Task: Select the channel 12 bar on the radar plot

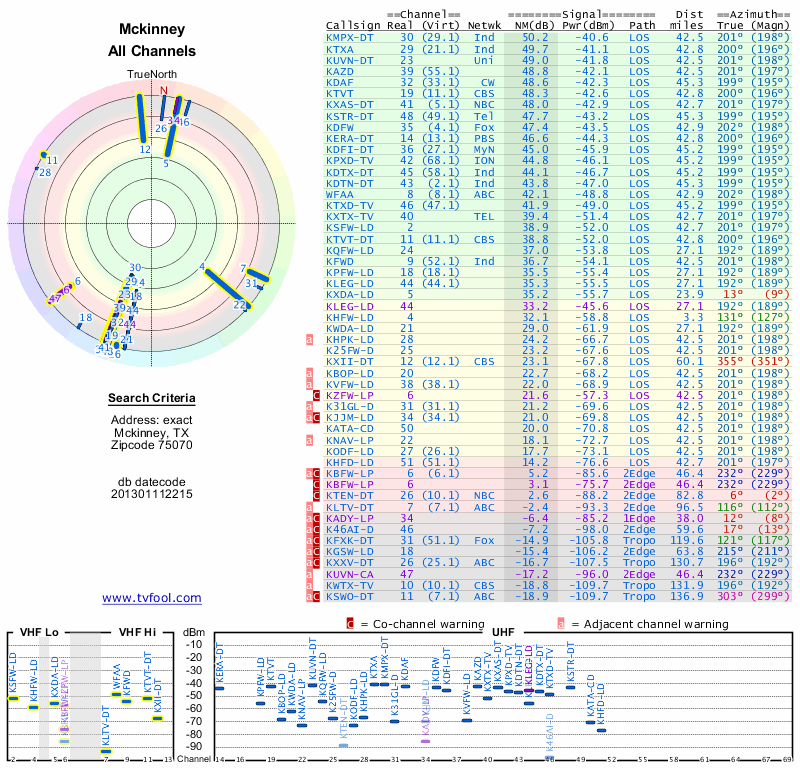Action: click(x=141, y=119)
